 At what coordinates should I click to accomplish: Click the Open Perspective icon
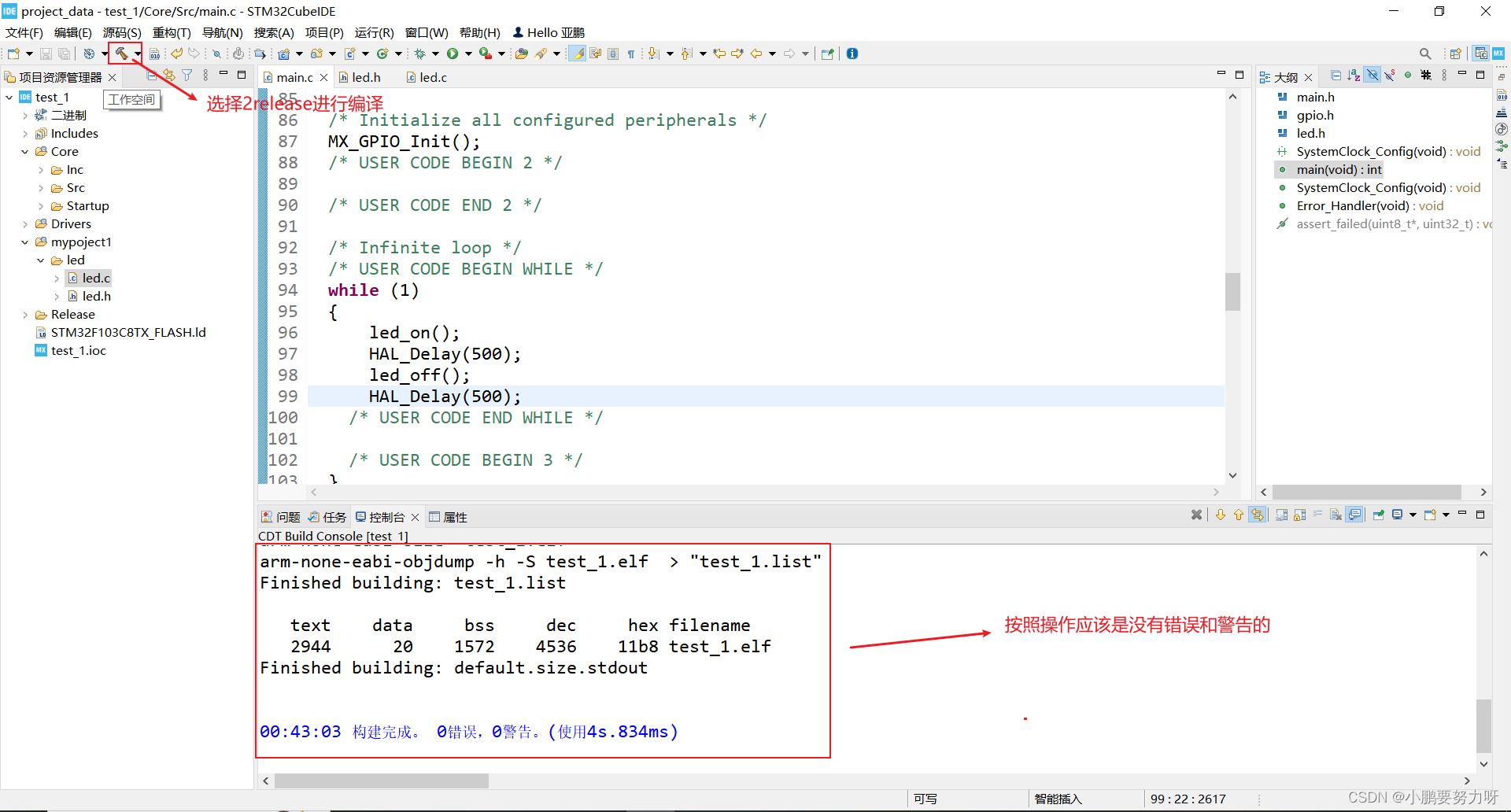(1455, 54)
